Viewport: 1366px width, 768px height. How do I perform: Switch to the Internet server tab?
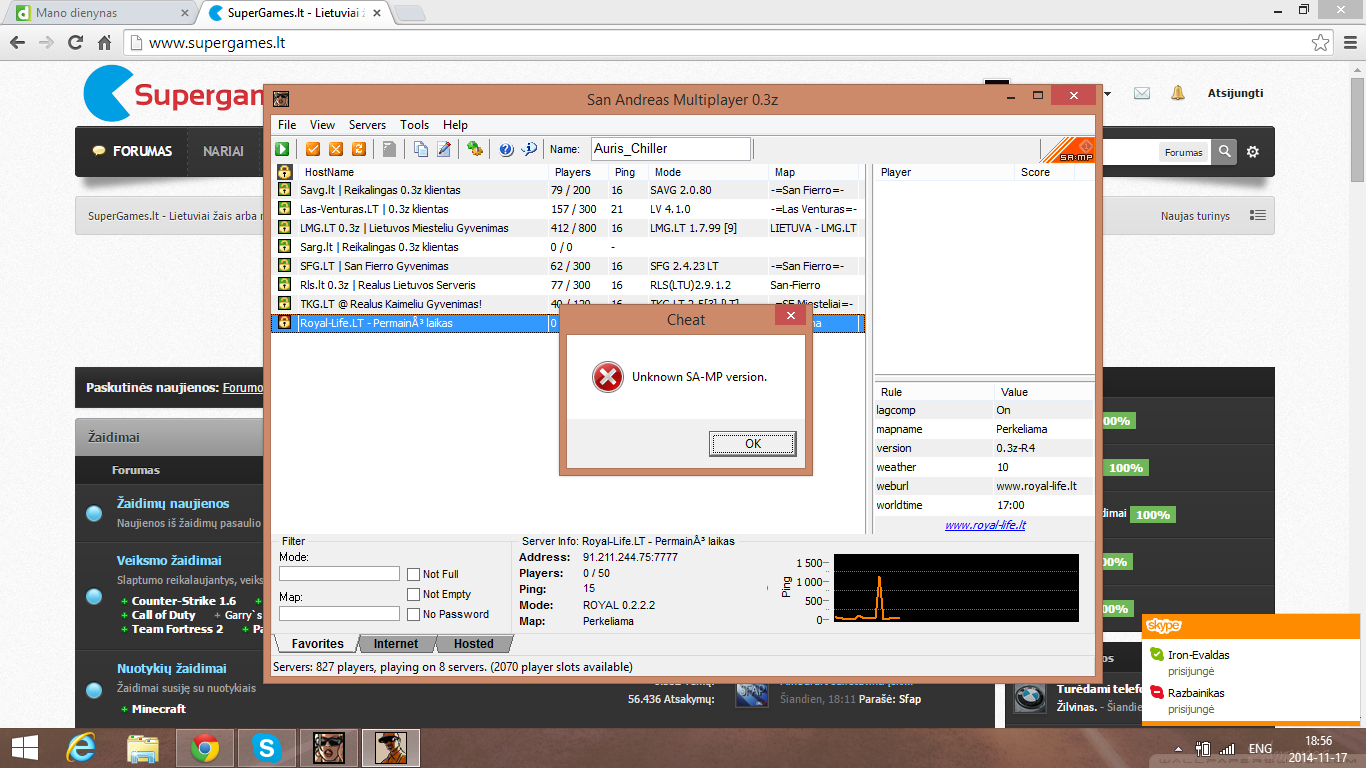tap(396, 644)
